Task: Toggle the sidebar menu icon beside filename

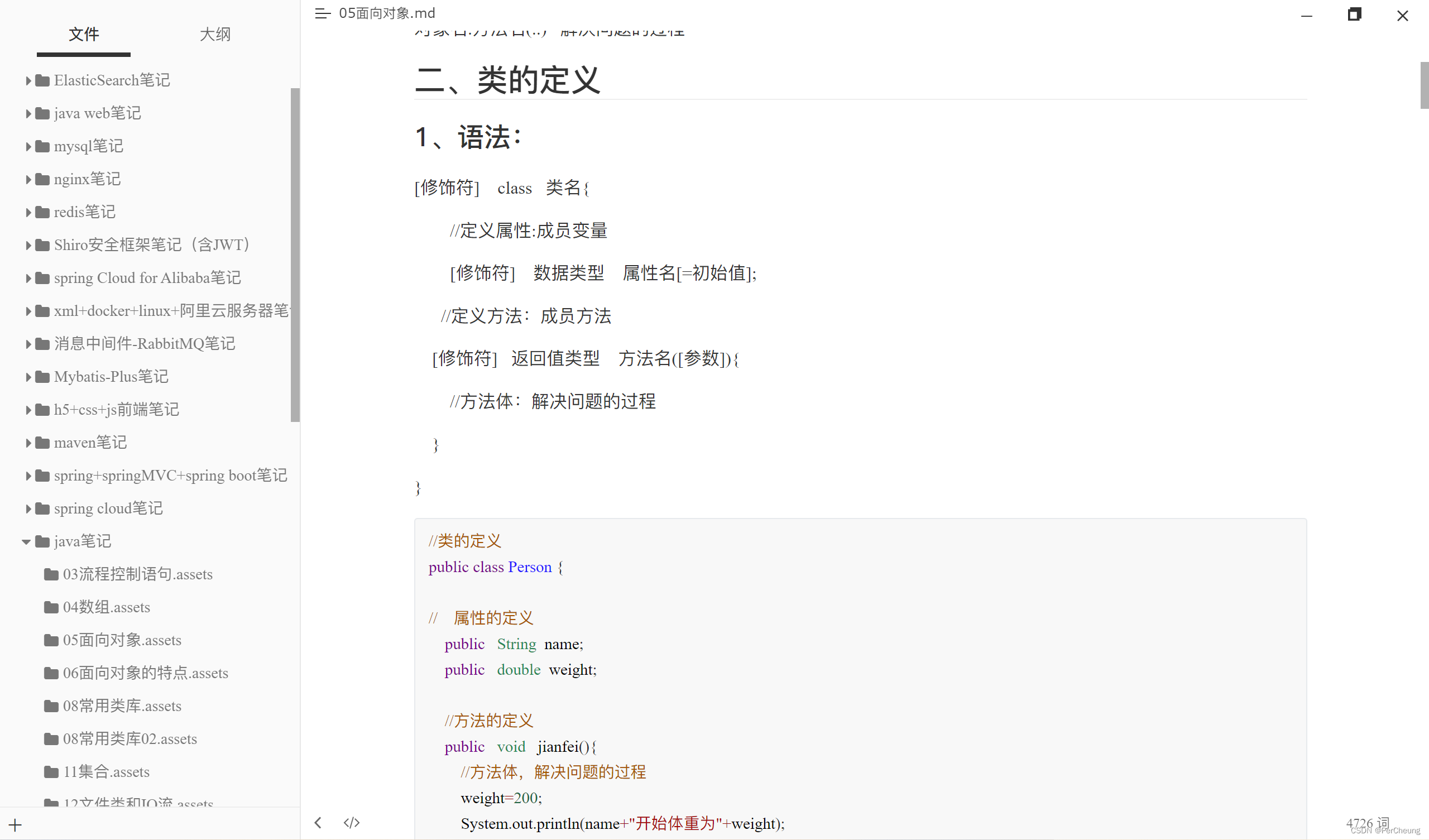Action: (323, 13)
